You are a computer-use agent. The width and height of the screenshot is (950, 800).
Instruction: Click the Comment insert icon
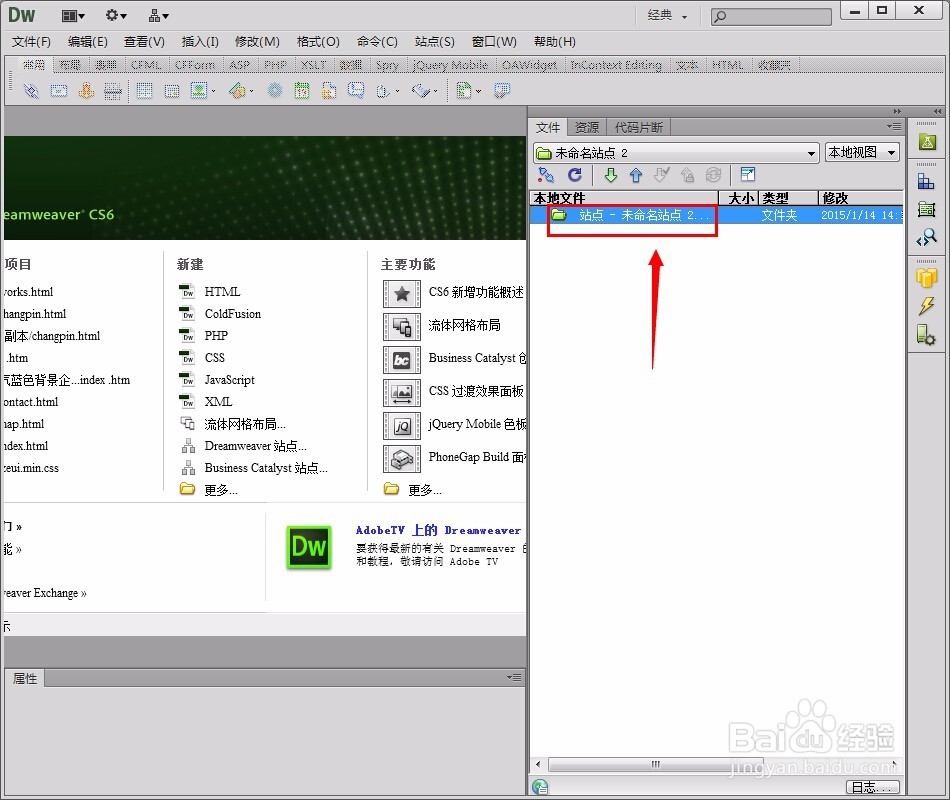click(x=356, y=91)
